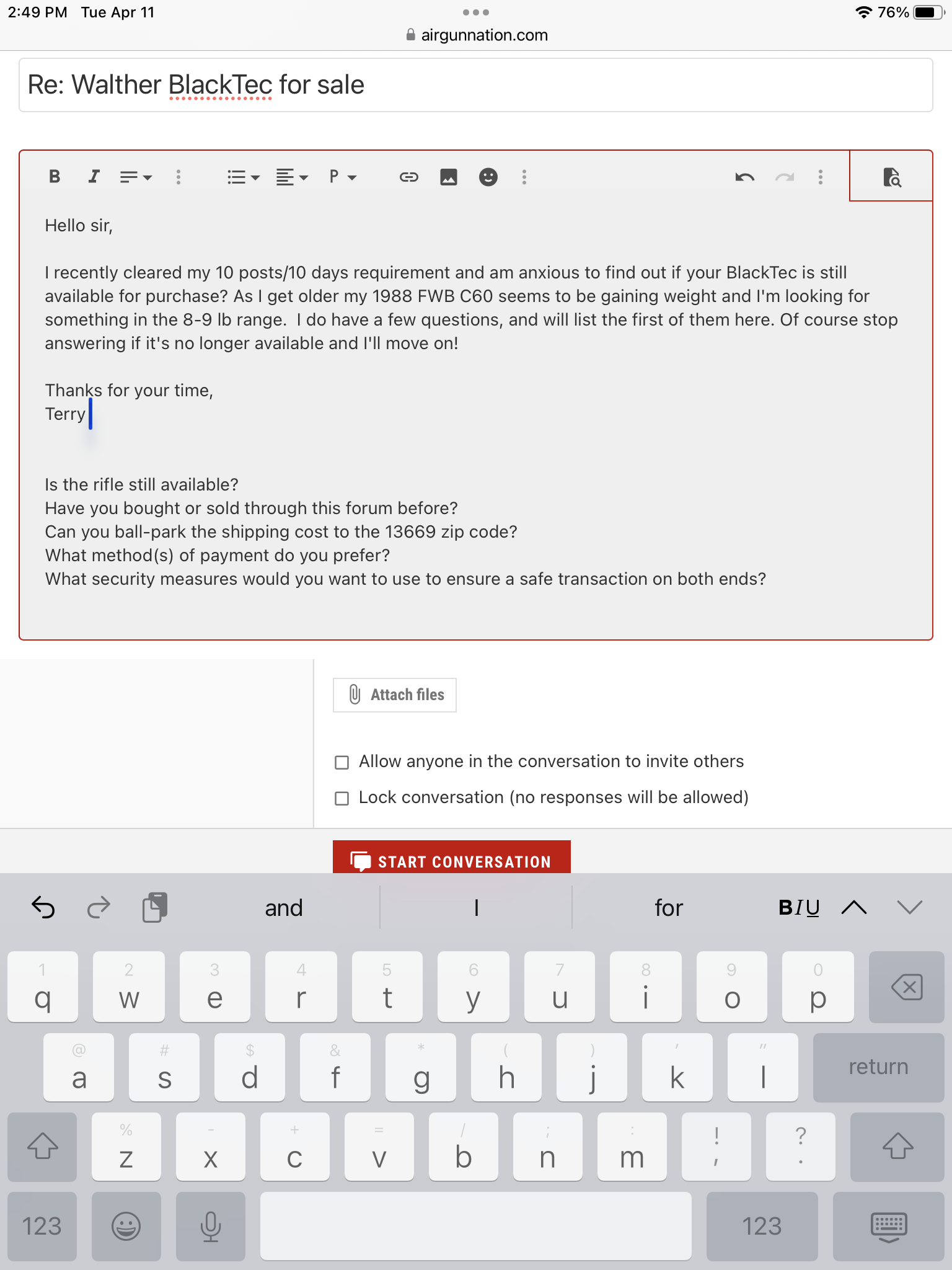The height and width of the screenshot is (1270, 952).
Task: Toggle bold in the editor toolbar
Action: tap(55, 177)
